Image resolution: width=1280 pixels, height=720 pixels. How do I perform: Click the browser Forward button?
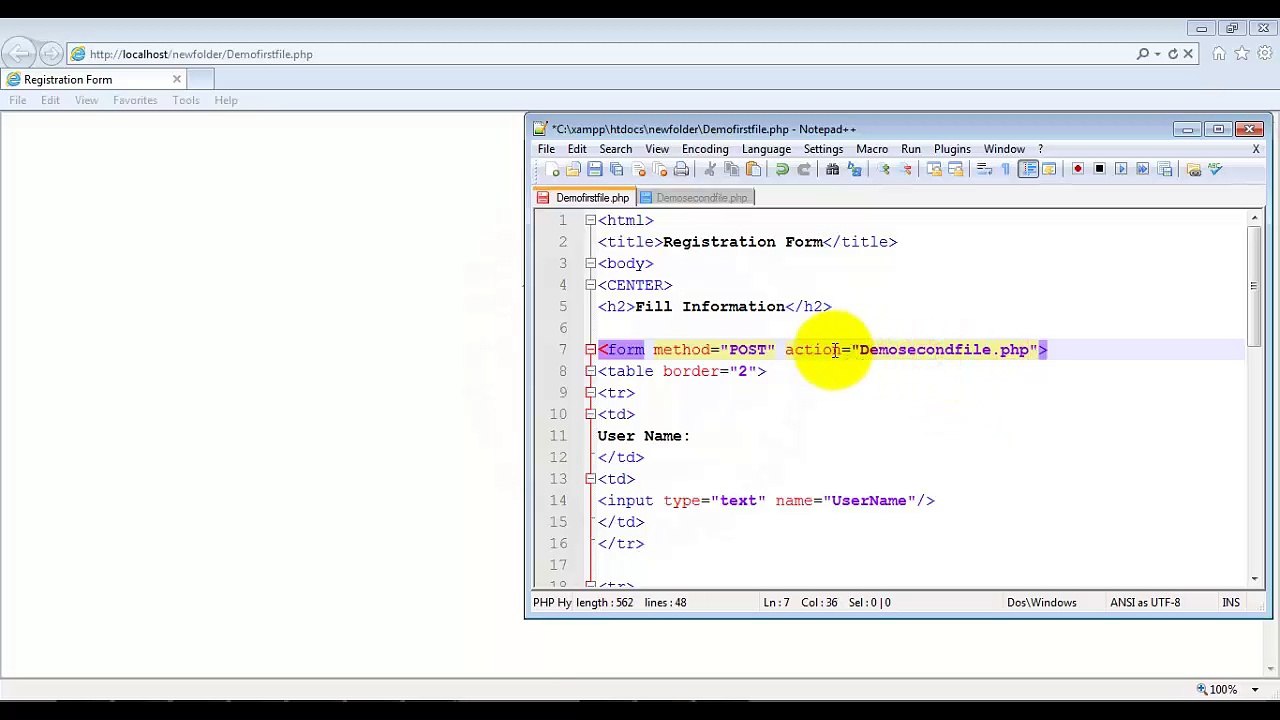(x=49, y=53)
